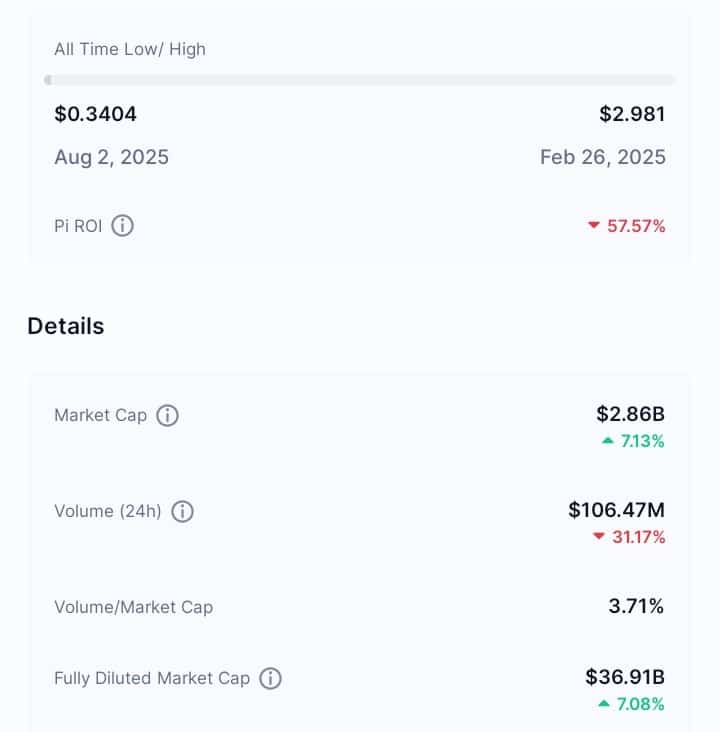
Task: Select the $36.91B fully diluted value
Action: click(625, 677)
